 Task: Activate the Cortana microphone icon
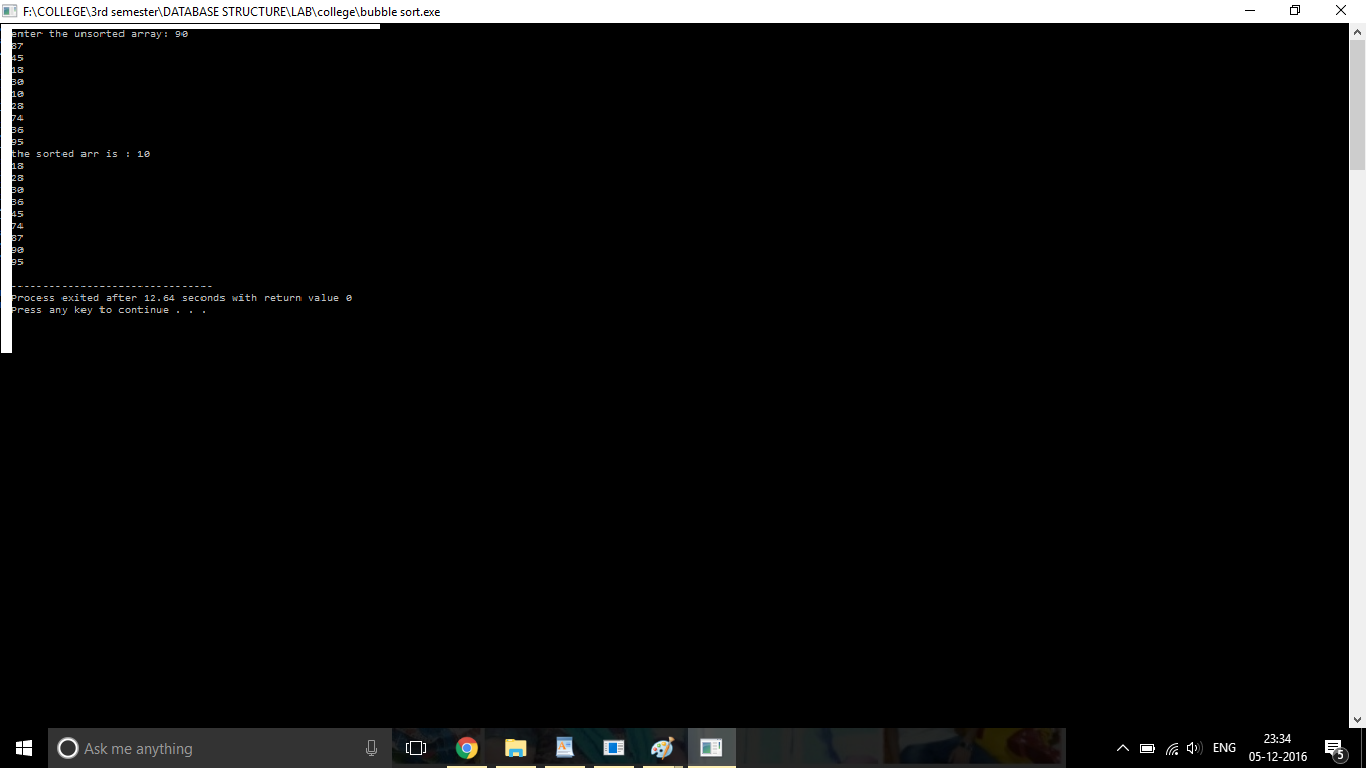click(x=371, y=748)
